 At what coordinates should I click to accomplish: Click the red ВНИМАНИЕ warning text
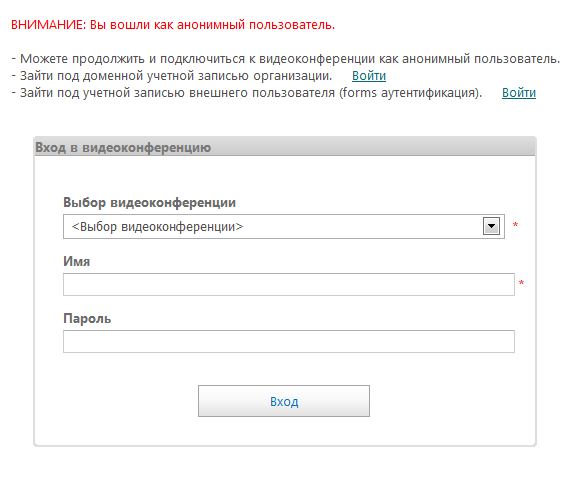[173, 25]
